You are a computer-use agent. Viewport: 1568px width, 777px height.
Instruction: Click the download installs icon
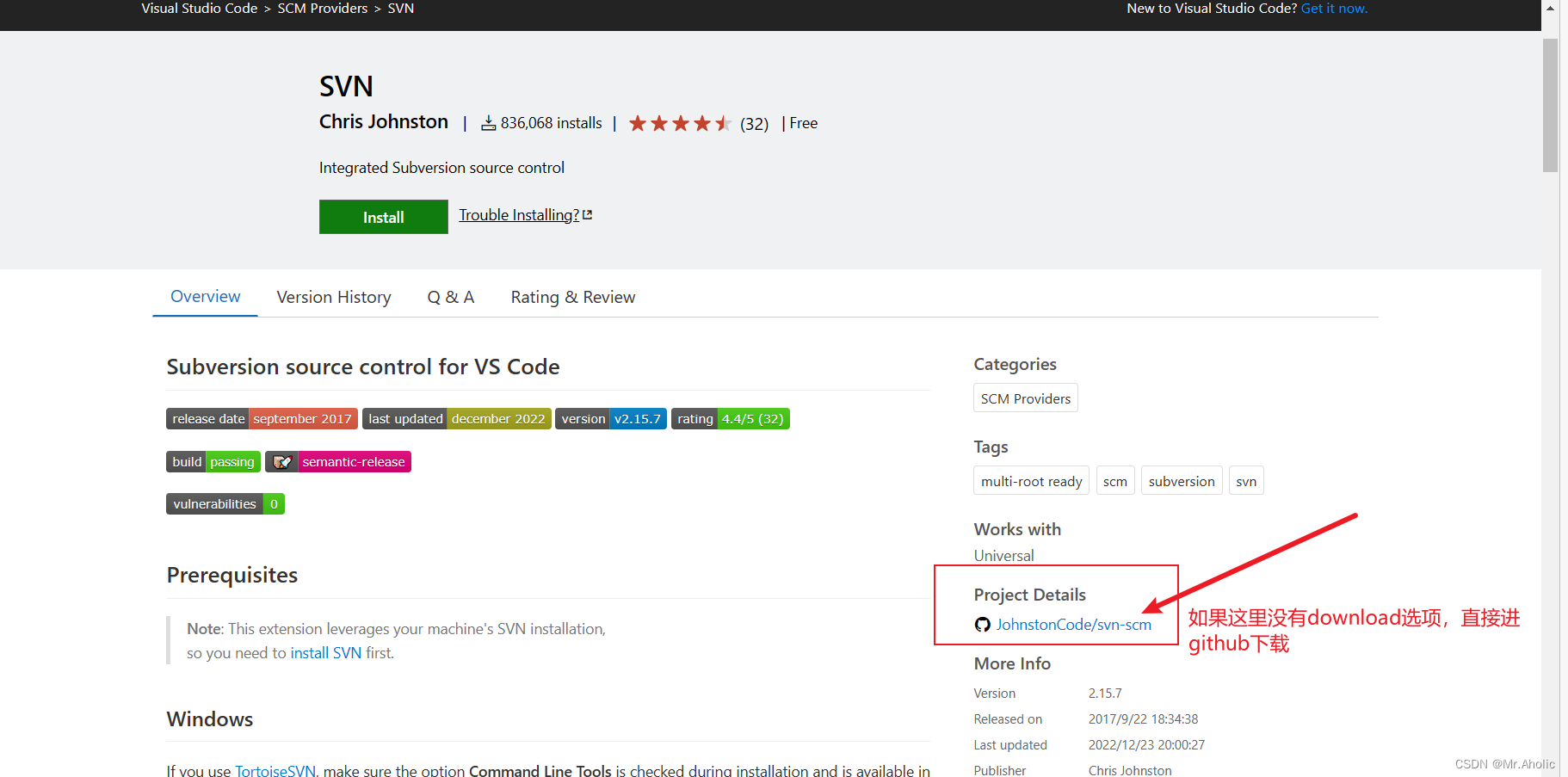488,123
